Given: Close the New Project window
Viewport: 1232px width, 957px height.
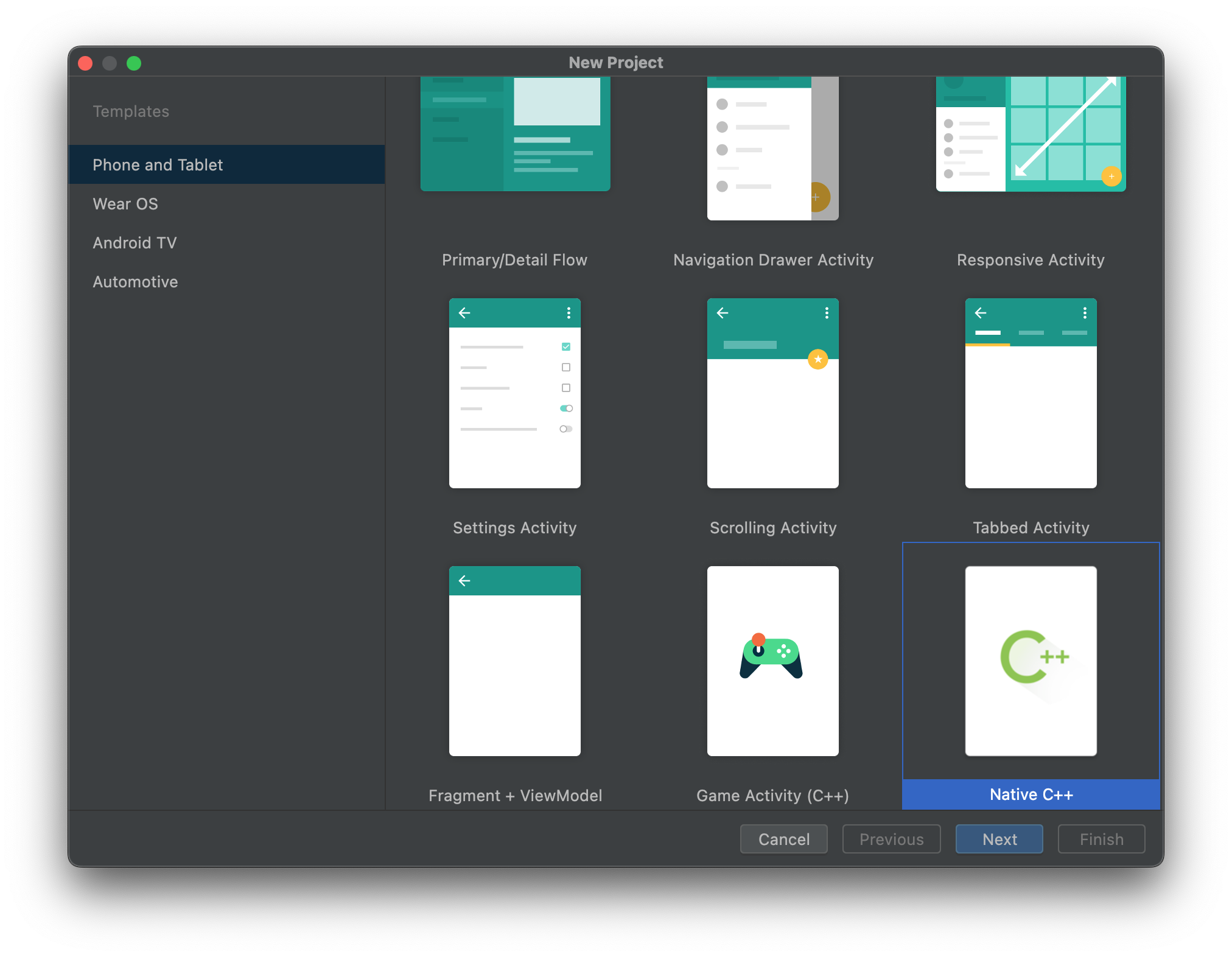Looking at the screenshot, I should point(85,63).
